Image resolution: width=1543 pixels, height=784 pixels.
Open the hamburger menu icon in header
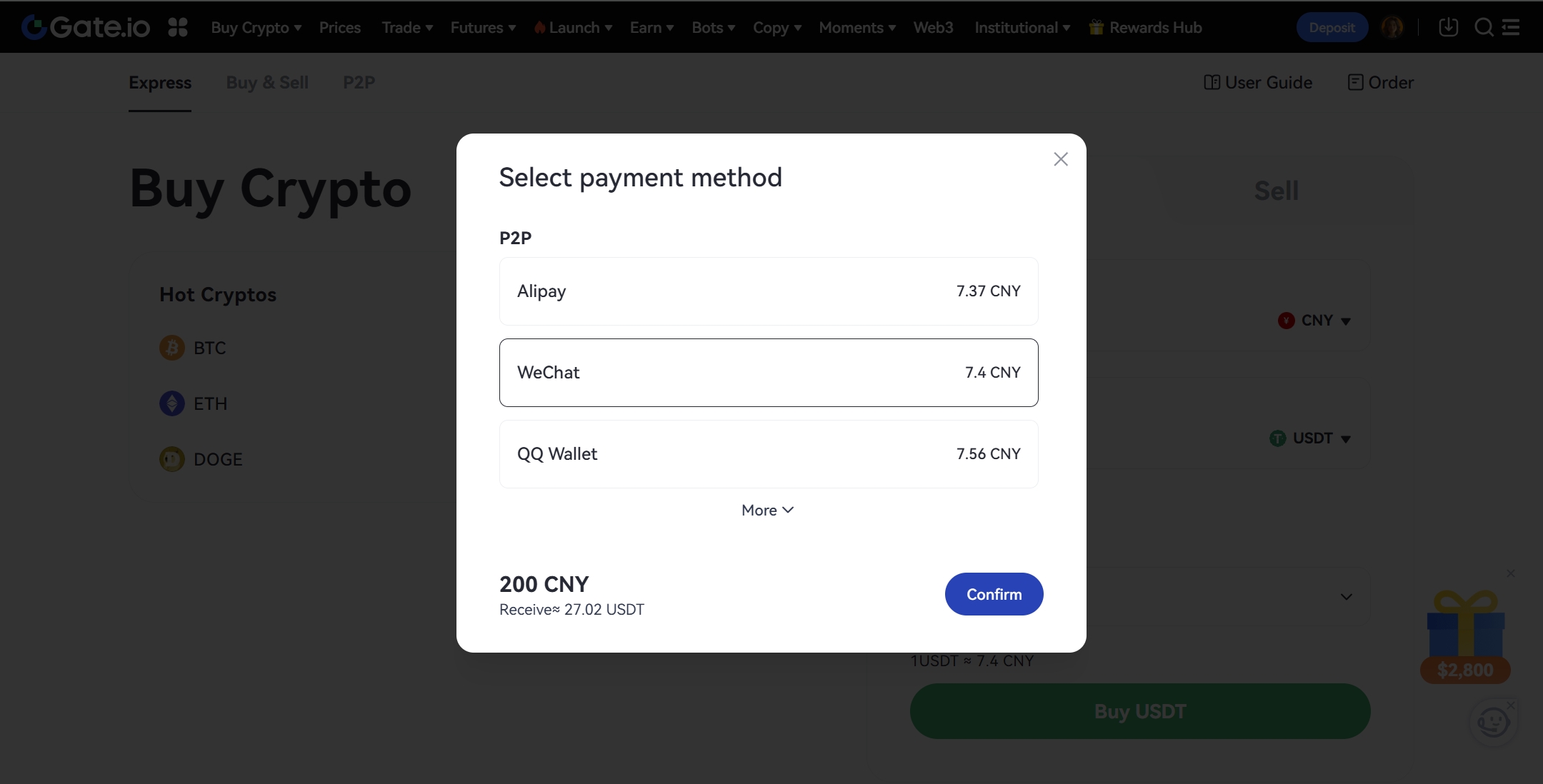coord(1511,27)
